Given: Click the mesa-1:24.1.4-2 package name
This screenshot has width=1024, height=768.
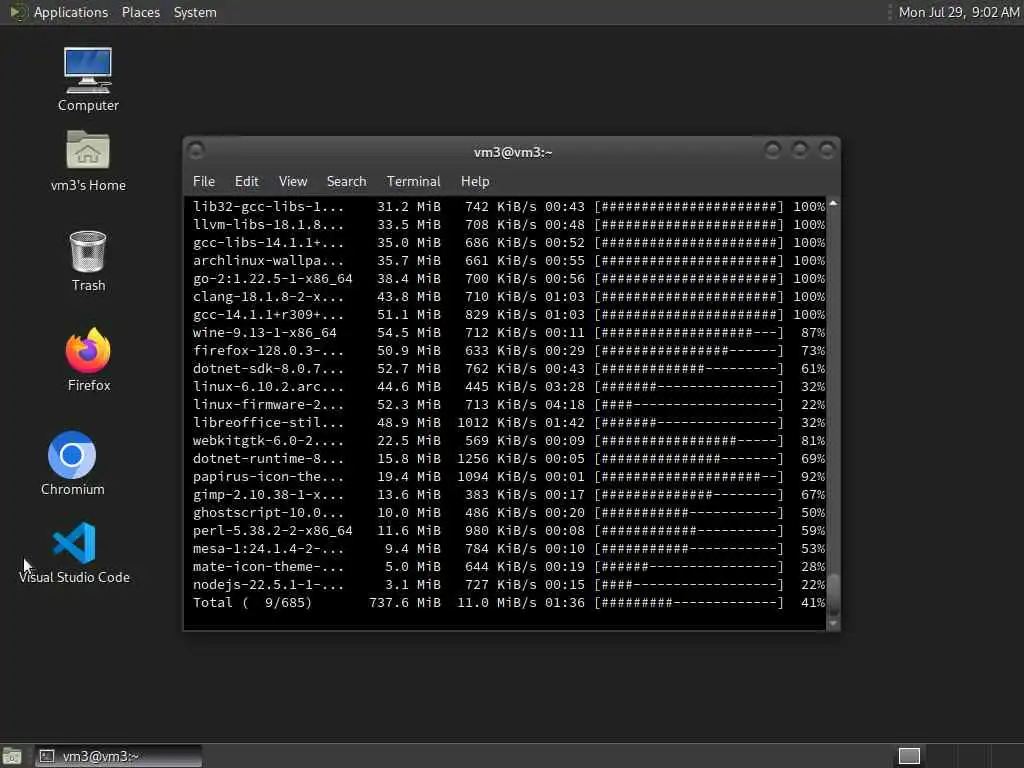Looking at the screenshot, I should (x=268, y=549).
